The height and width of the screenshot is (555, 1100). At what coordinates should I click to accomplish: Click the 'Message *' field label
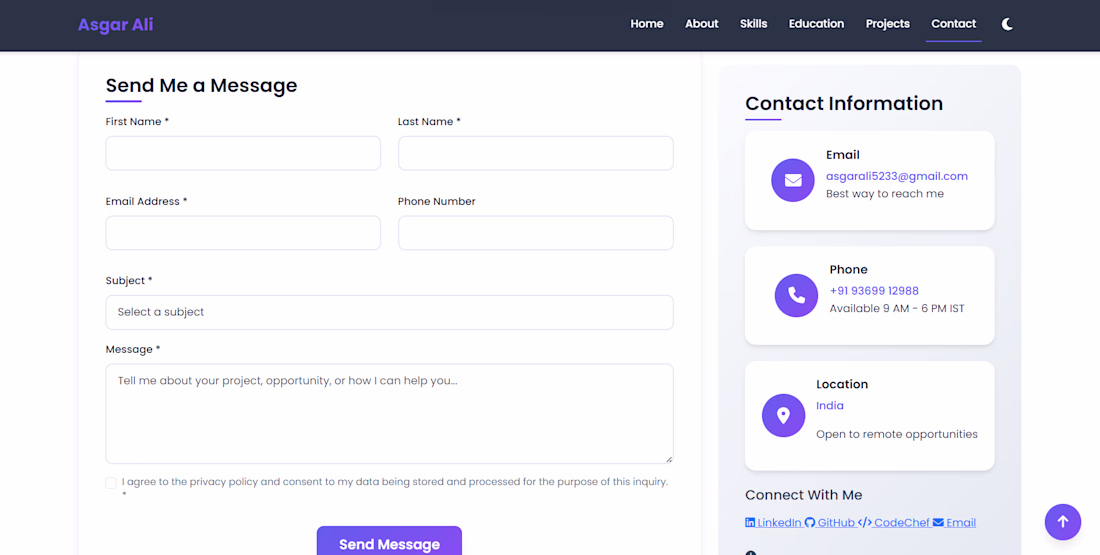[133, 349]
